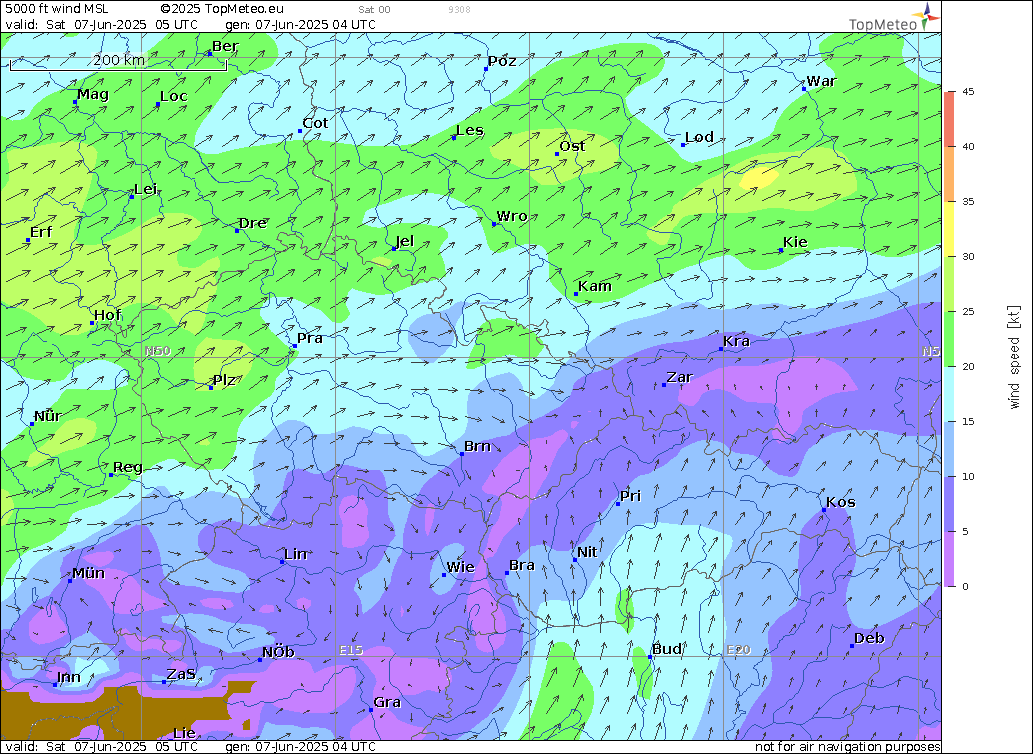Pick the green 20–25 kt legend color band
1033x754 pixels.
point(949,339)
